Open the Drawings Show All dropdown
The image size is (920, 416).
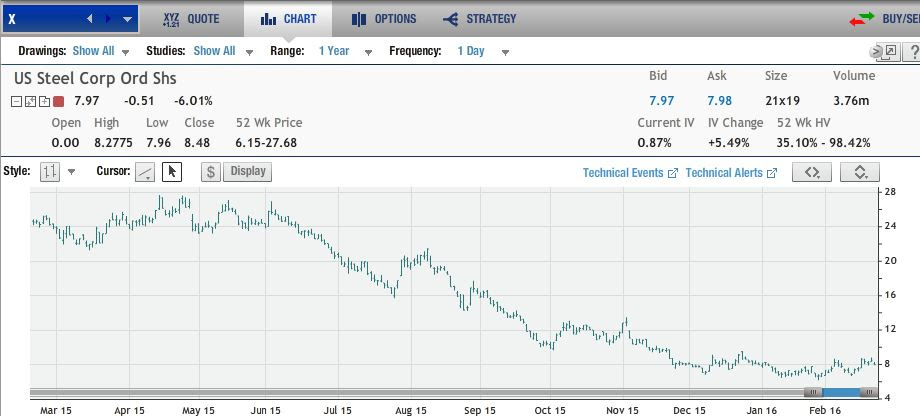pos(100,51)
